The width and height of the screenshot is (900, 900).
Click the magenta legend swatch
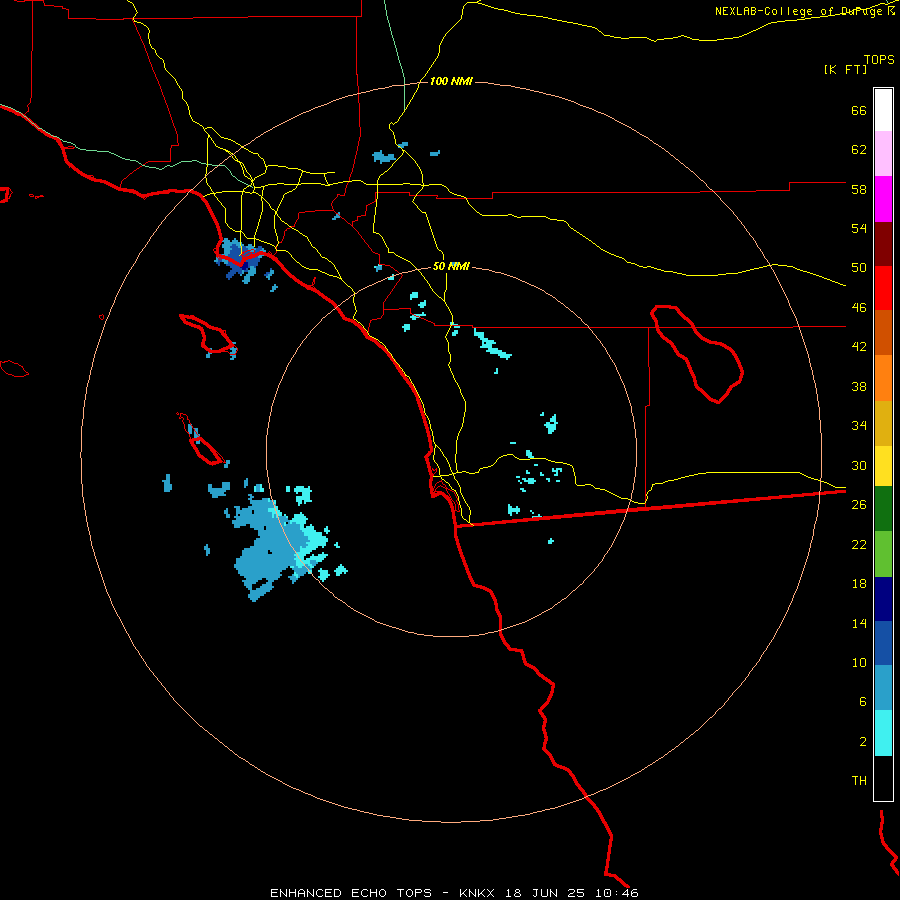(883, 199)
